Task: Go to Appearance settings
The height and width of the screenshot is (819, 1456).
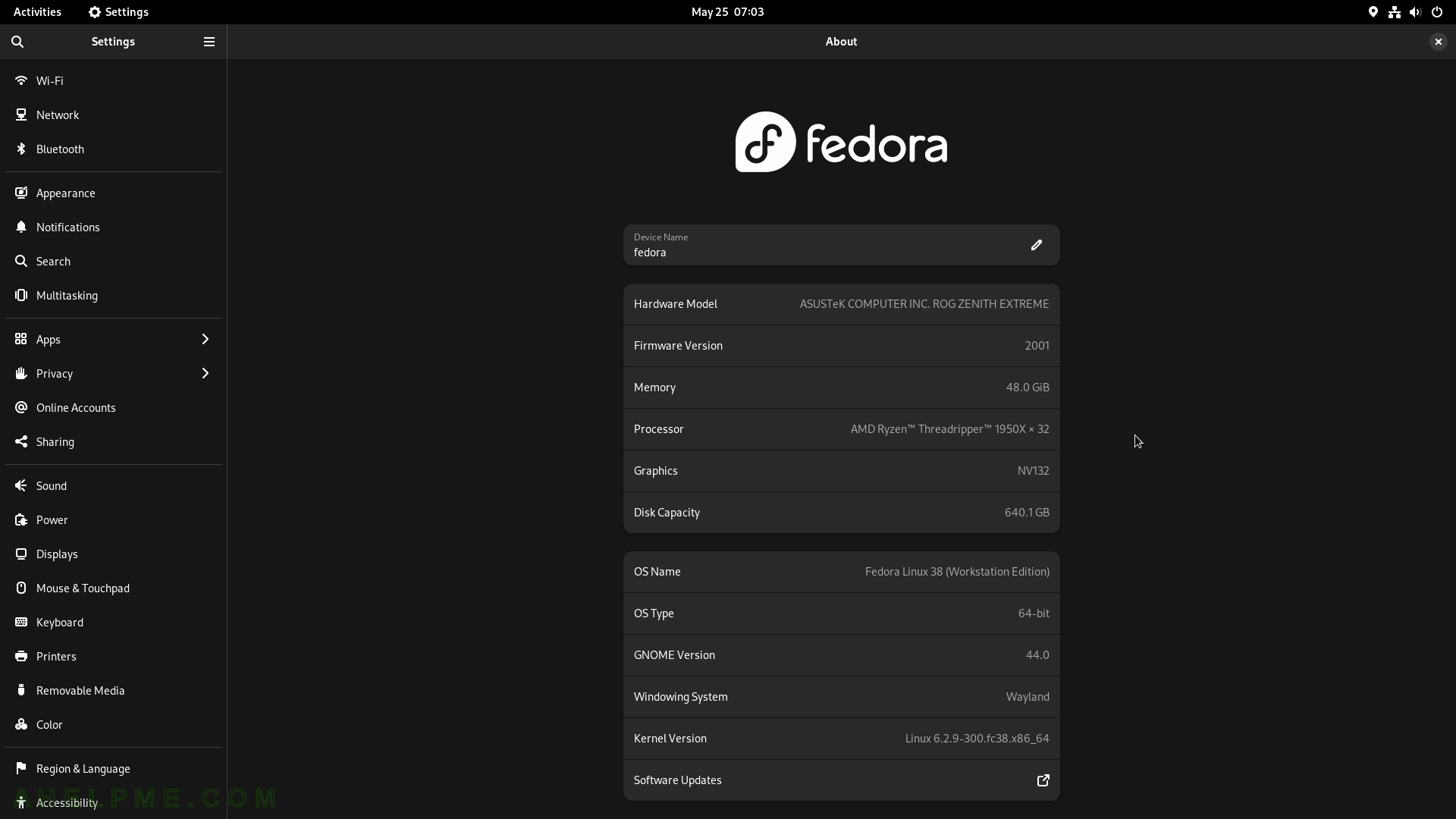Action: [114, 193]
